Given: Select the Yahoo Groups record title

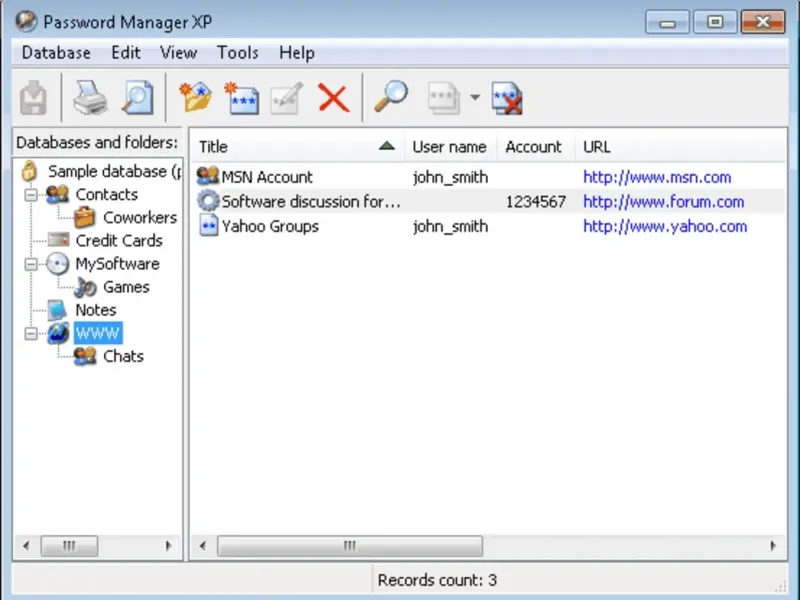Looking at the screenshot, I should (x=270, y=226).
